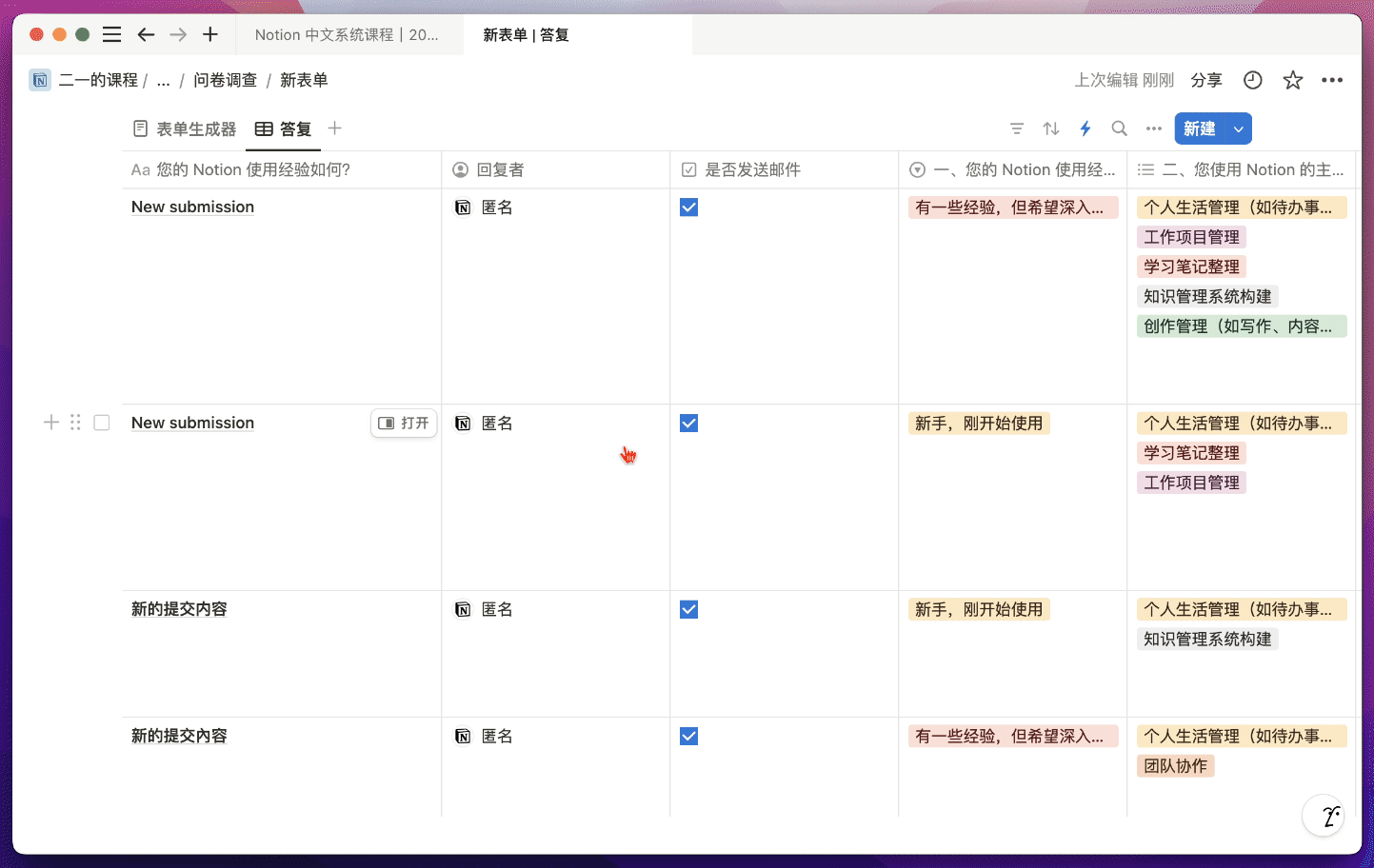Viewport: 1374px width, 868px height.
Task: Toggle 是否发送邮件 checkbox in third row
Action: click(x=689, y=610)
